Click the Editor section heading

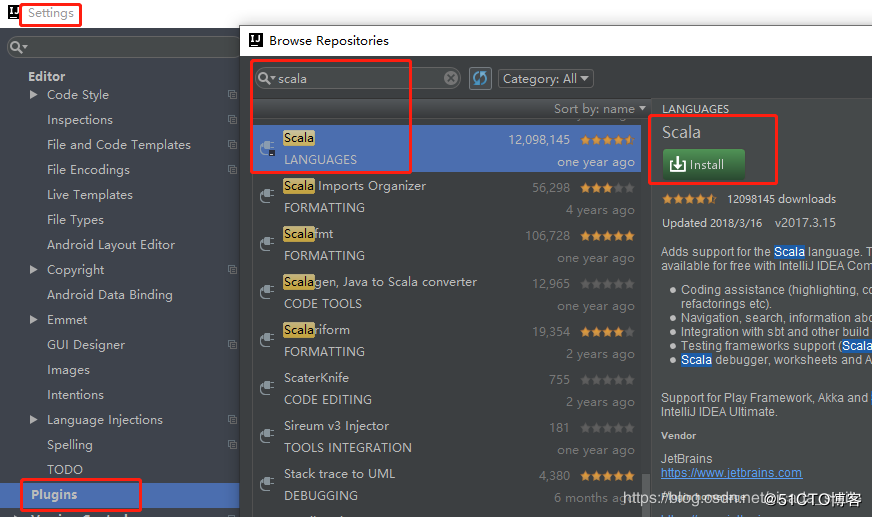pos(47,77)
